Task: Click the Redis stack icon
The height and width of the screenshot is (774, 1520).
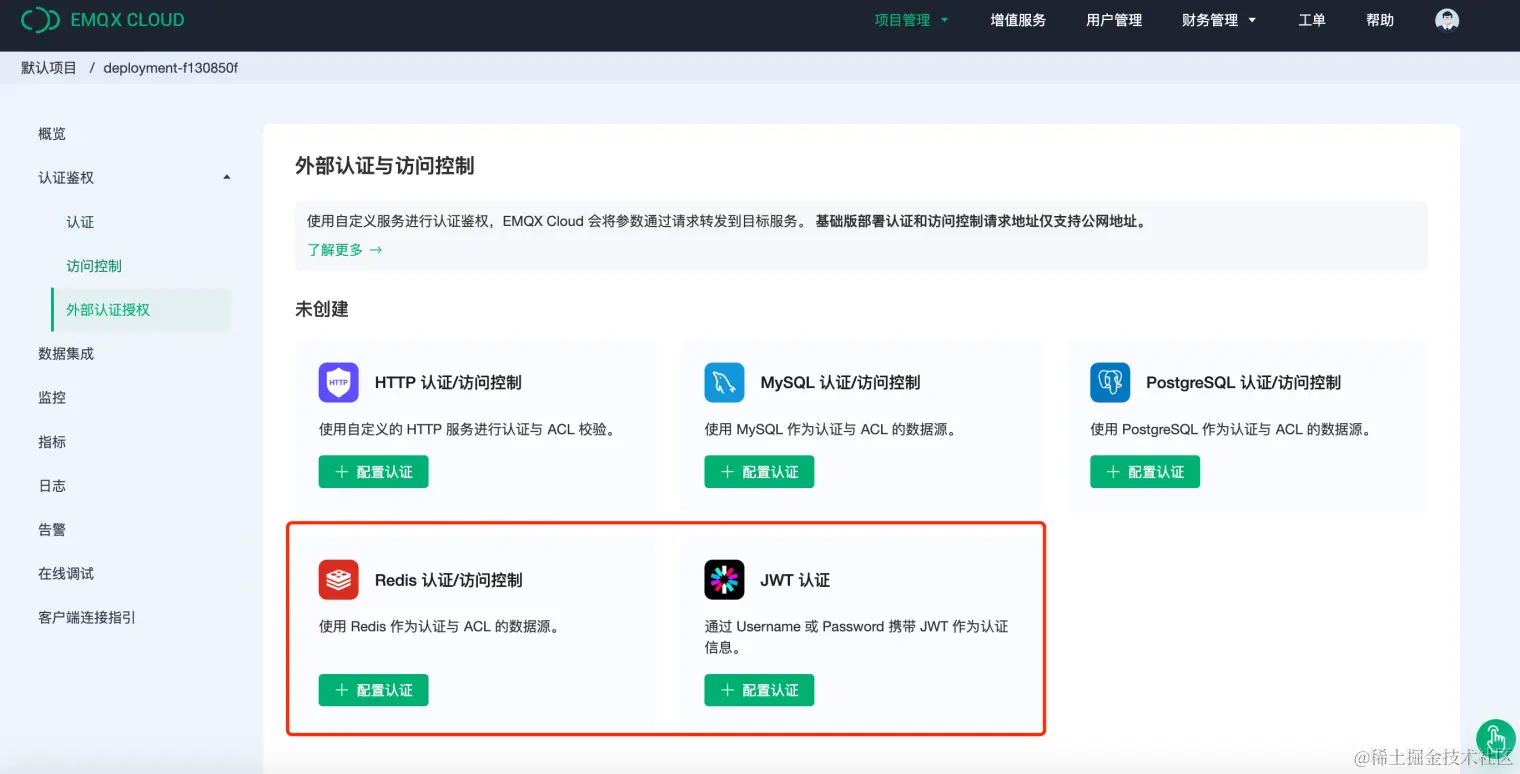Action: click(339, 579)
